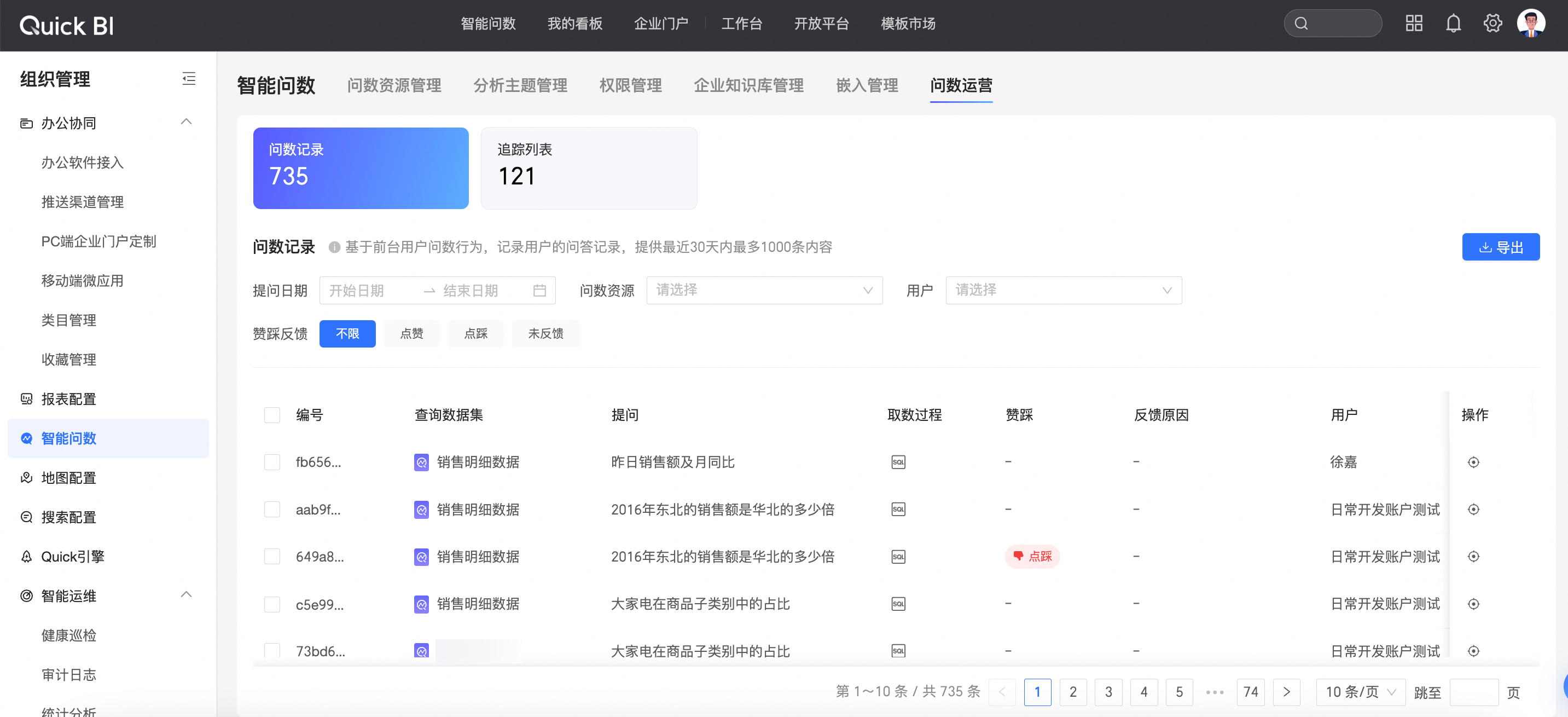Click pagination ellipsis to jump pages
The height and width of the screenshot is (717, 1568).
pyautogui.click(x=1215, y=692)
